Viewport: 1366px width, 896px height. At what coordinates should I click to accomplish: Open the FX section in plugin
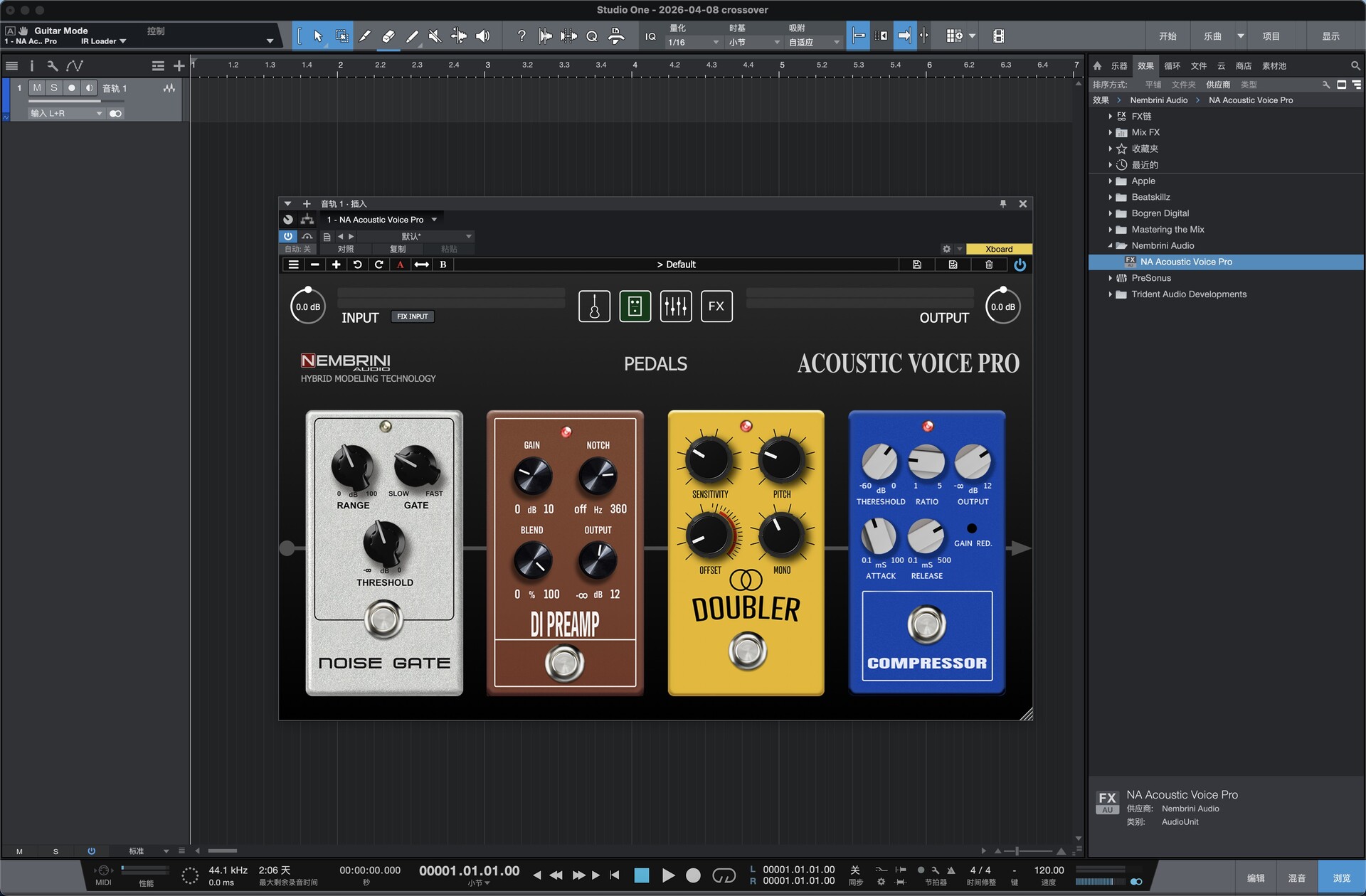point(716,306)
